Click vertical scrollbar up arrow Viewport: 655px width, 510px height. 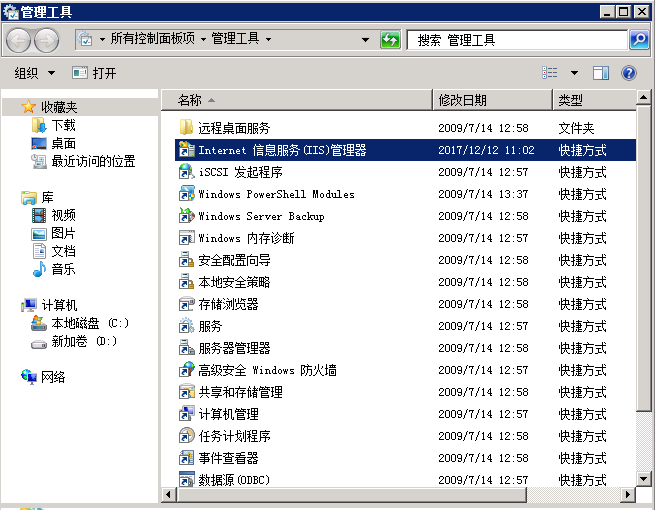point(643,97)
